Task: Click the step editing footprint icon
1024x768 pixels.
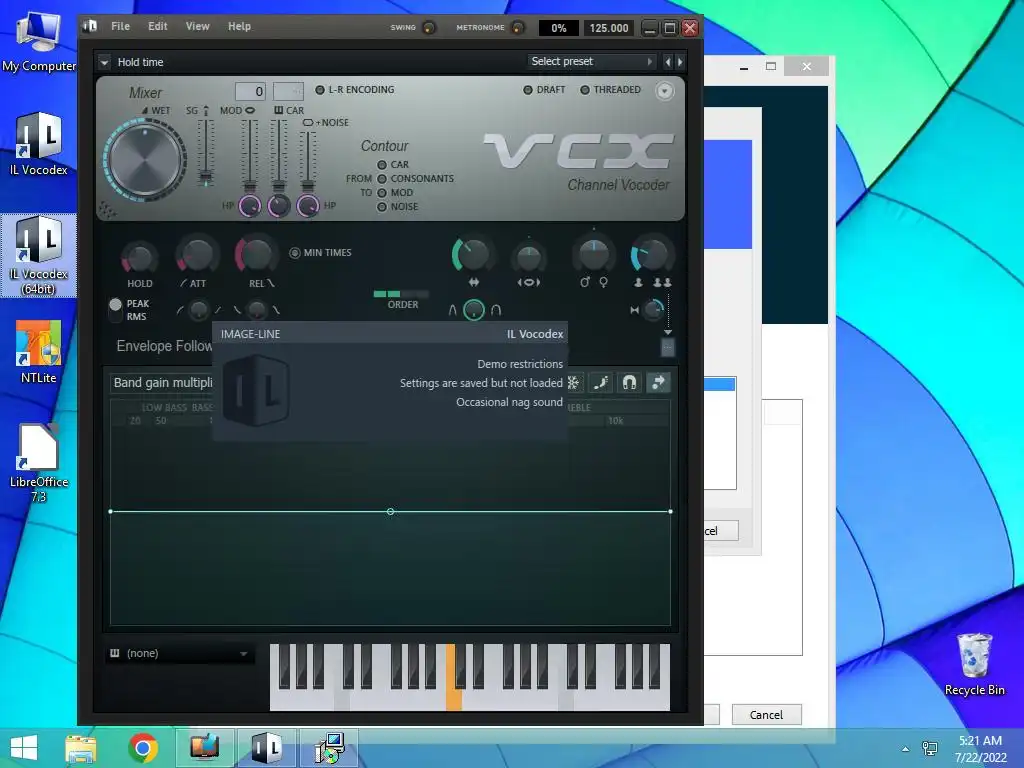Action: click(x=601, y=383)
